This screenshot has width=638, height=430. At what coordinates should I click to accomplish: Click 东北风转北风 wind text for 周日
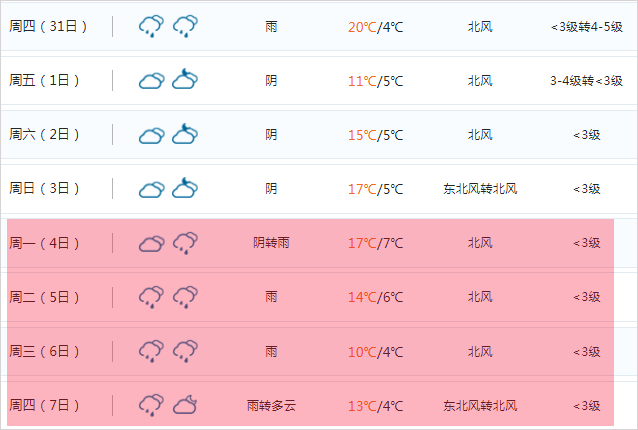coord(480,189)
